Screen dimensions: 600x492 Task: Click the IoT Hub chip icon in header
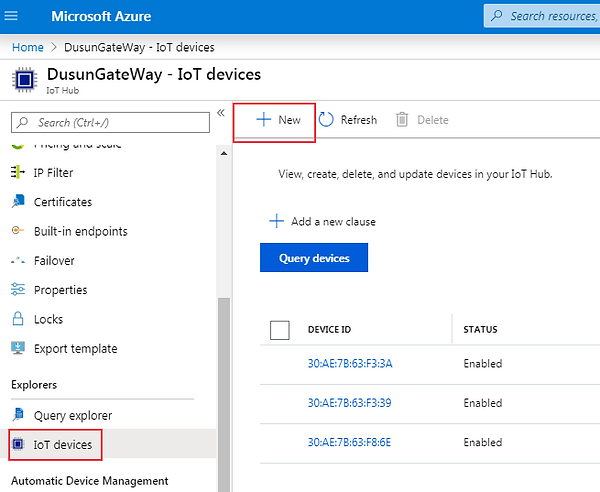pos(25,80)
